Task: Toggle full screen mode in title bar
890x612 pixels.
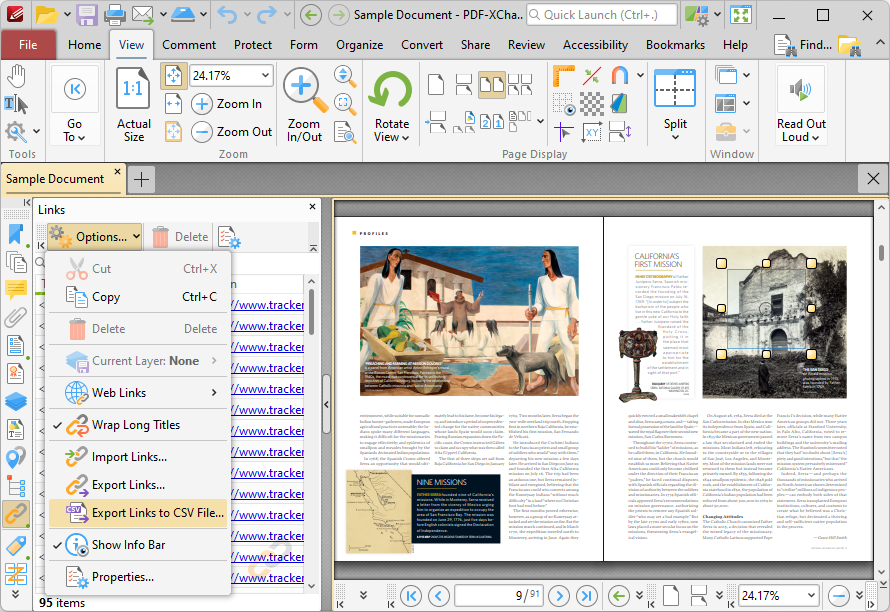Action: 741,15
